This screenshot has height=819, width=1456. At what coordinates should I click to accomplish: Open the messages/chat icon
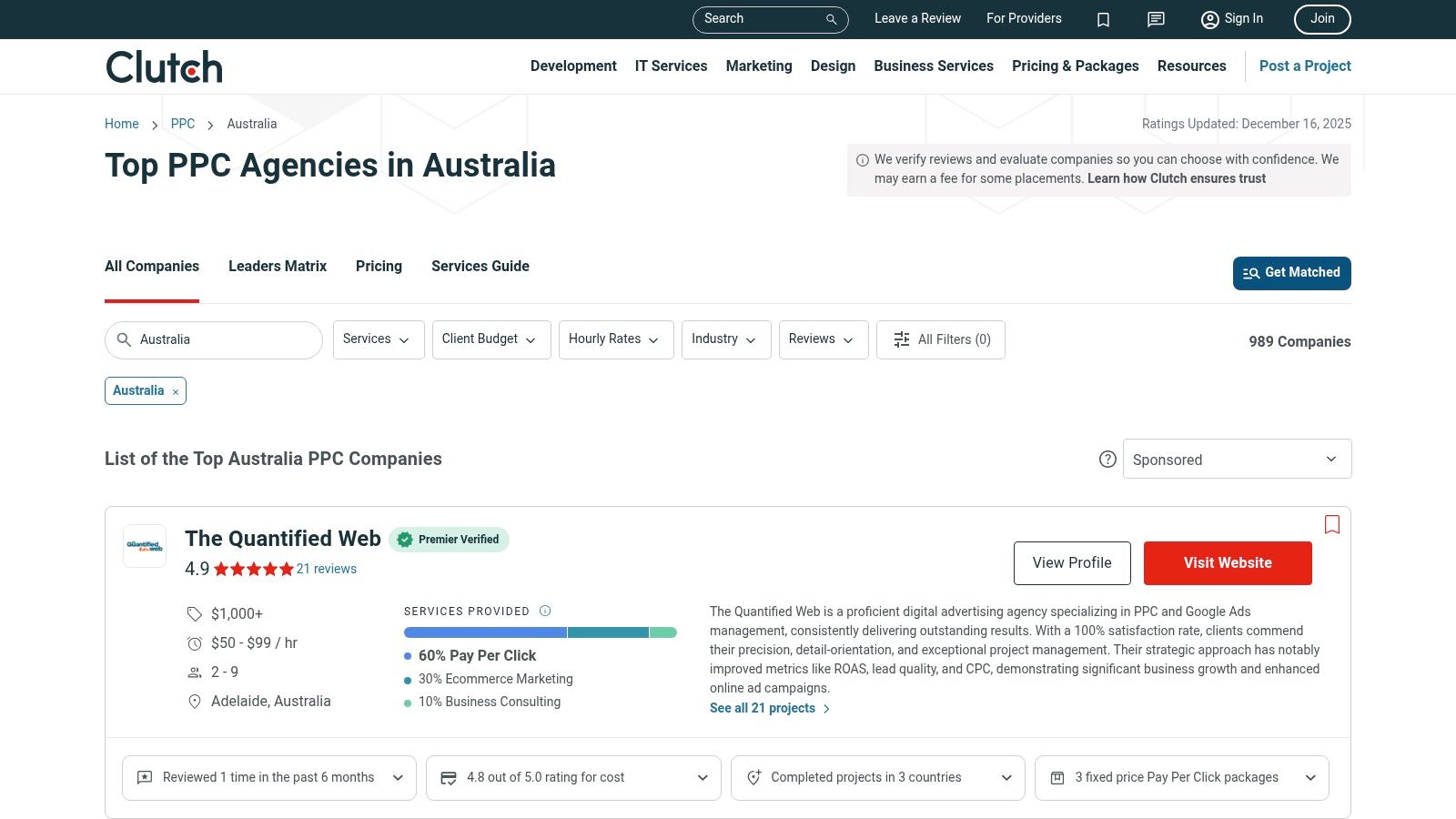1155,19
